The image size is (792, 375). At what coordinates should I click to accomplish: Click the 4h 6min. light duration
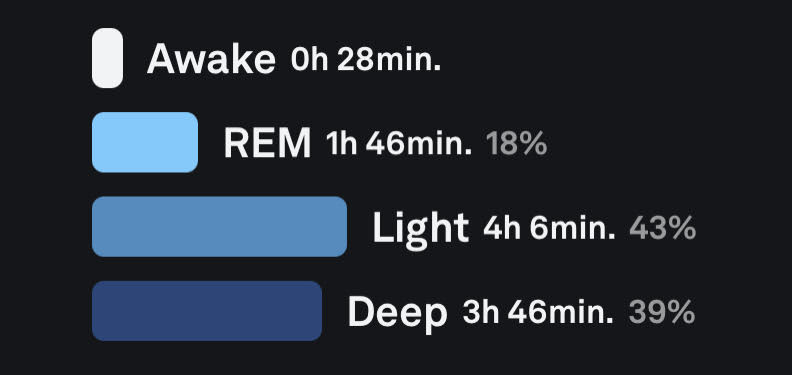pyautogui.click(x=549, y=228)
